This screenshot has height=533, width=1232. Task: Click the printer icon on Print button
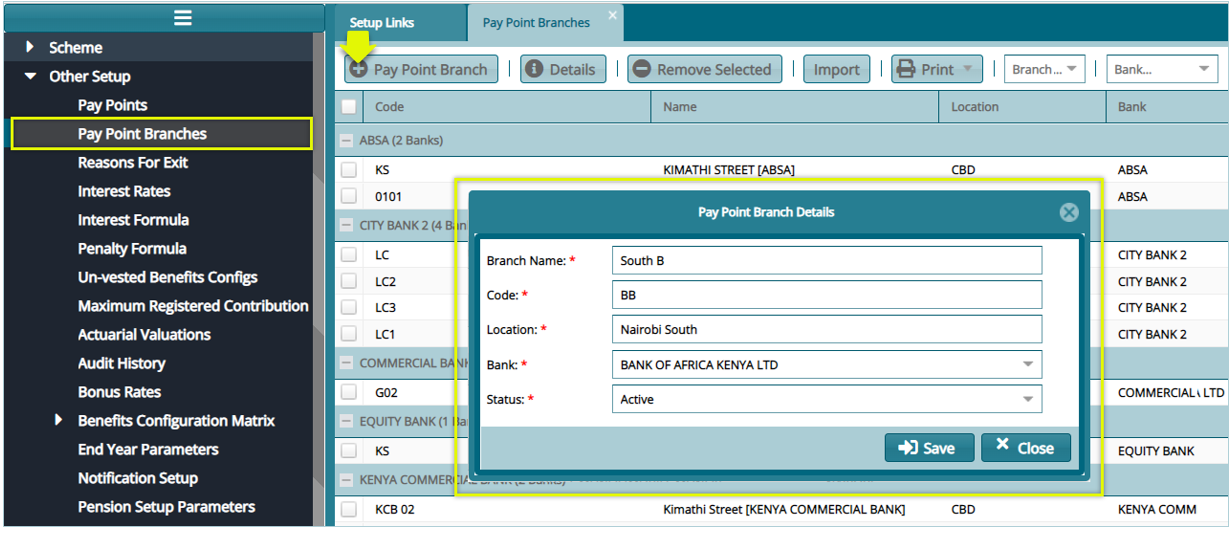pyautogui.click(x=906, y=69)
